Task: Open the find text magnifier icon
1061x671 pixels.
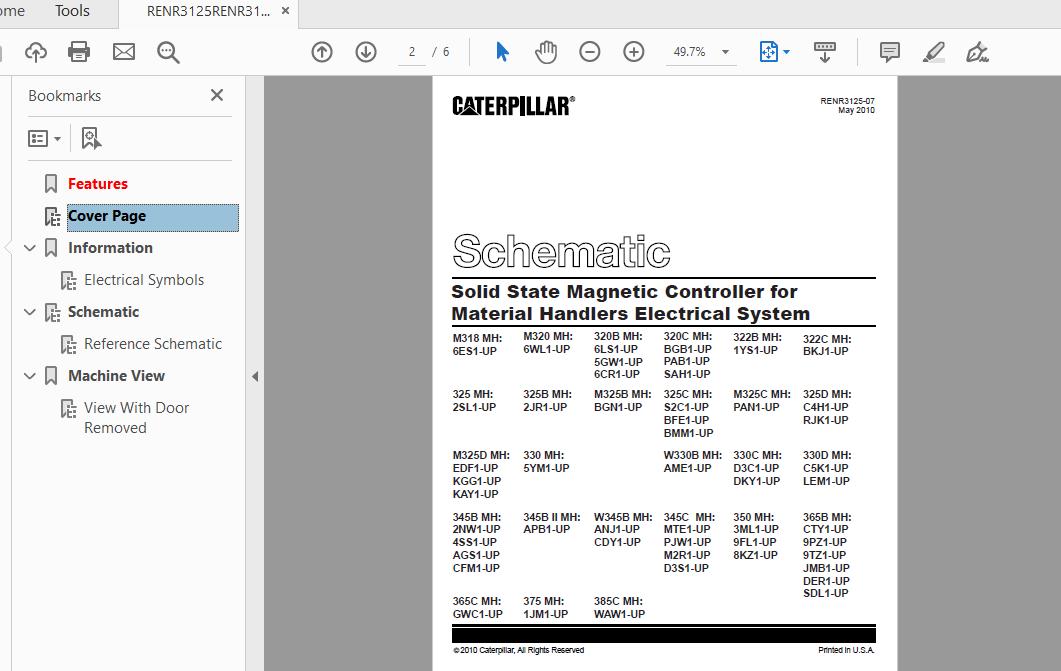Action: point(168,52)
